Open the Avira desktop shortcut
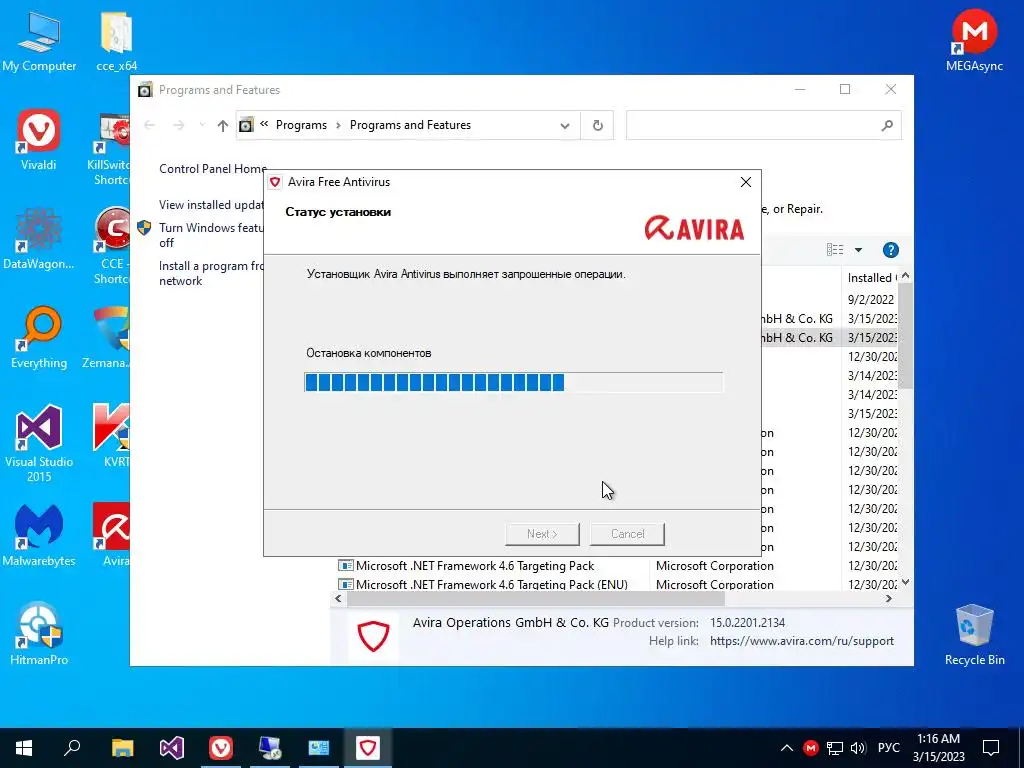 [x=112, y=536]
